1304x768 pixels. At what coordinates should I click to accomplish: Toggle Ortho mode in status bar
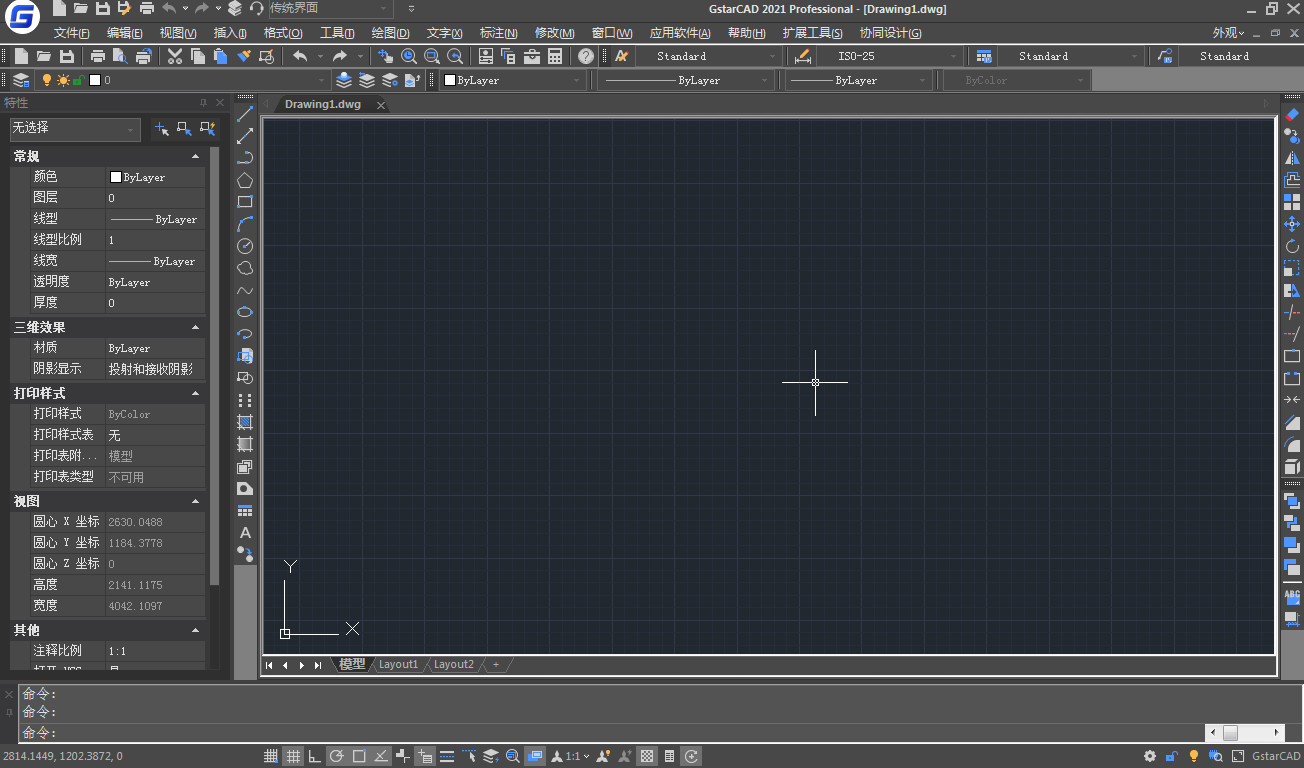pyautogui.click(x=315, y=756)
